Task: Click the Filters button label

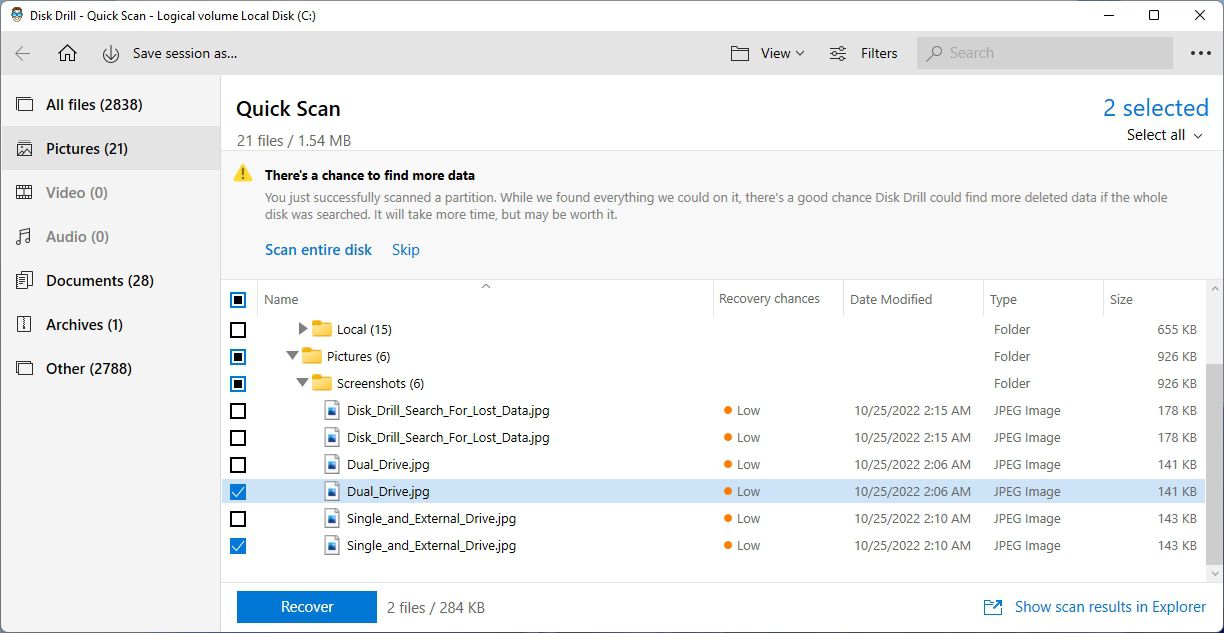Action: pos(879,53)
